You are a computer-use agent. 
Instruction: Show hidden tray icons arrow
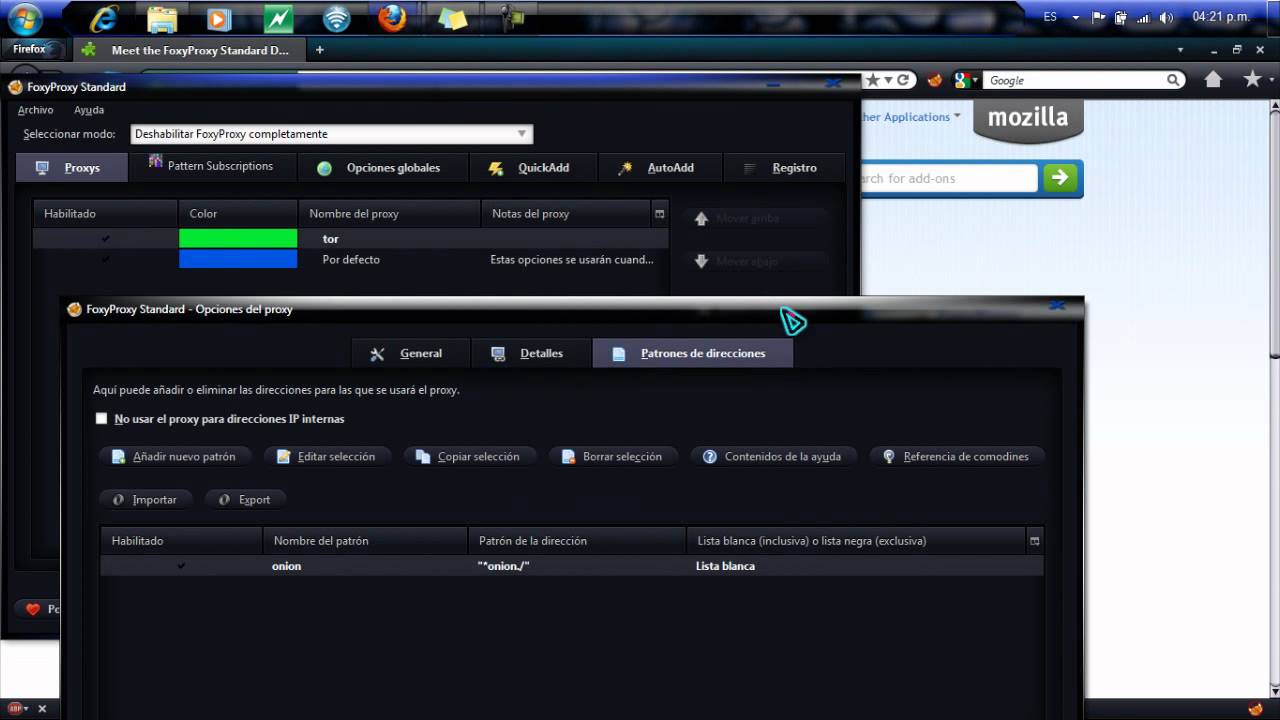(1076, 17)
